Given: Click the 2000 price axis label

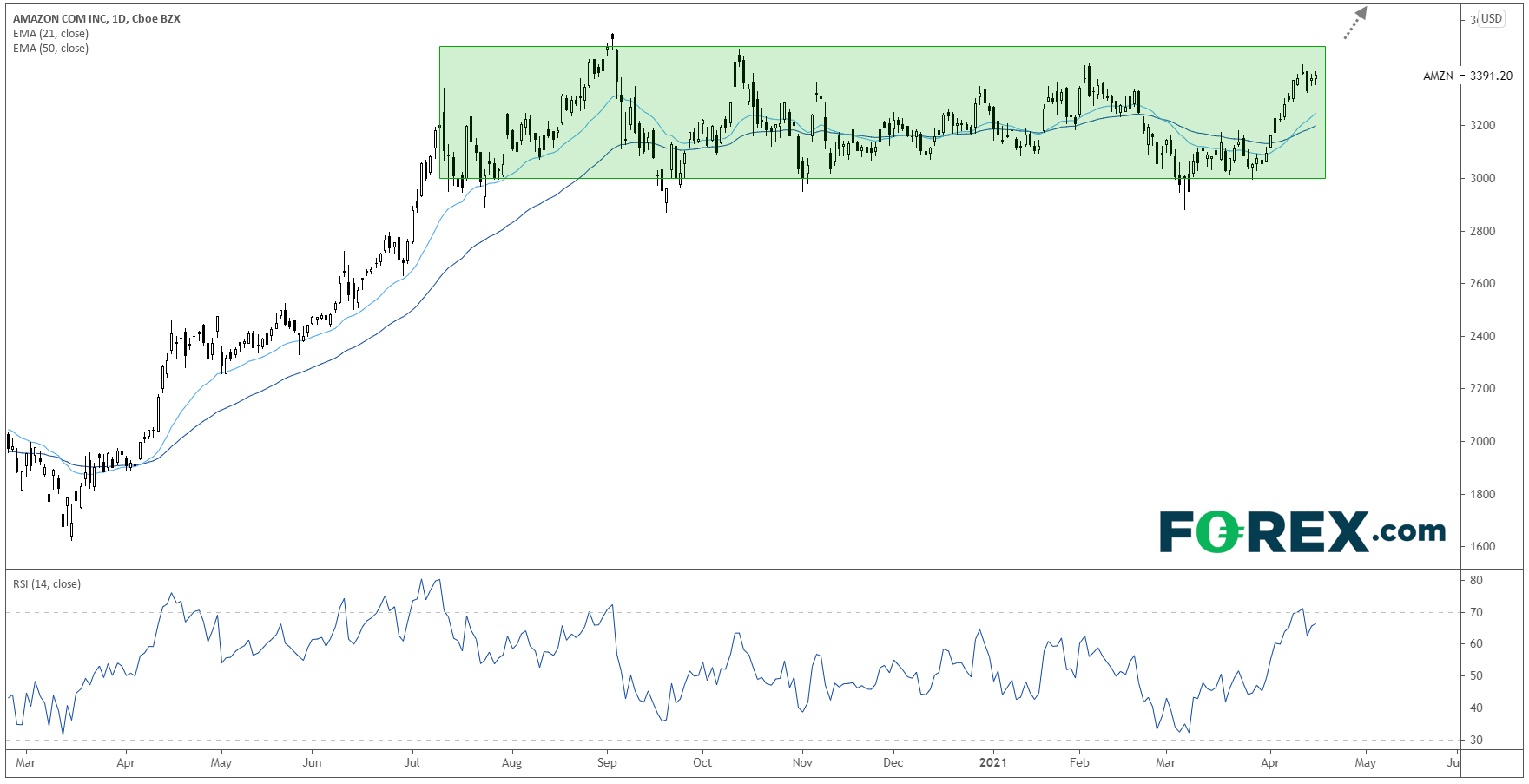Looking at the screenshot, I should 1482,441.
